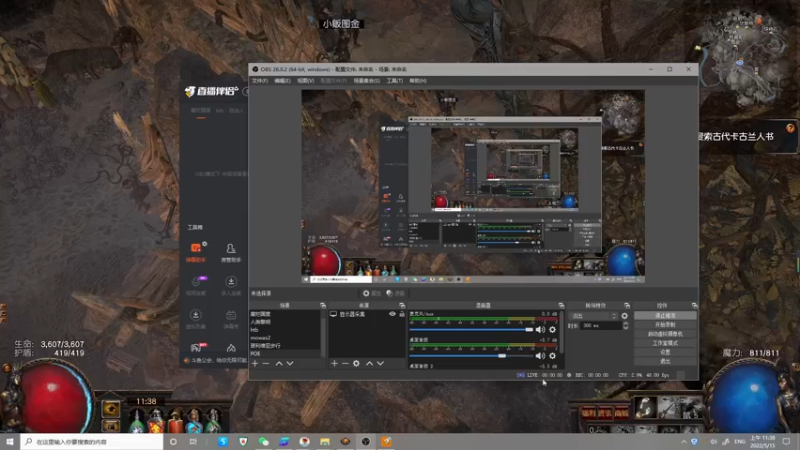This screenshot has height=450, width=800.
Task: Move the selected source down
Action: coord(380,363)
